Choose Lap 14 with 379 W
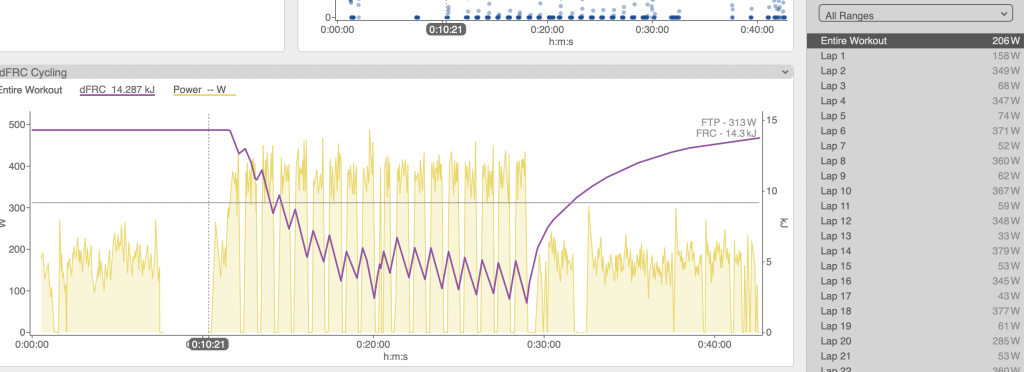This screenshot has width=1024, height=372. (916, 251)
